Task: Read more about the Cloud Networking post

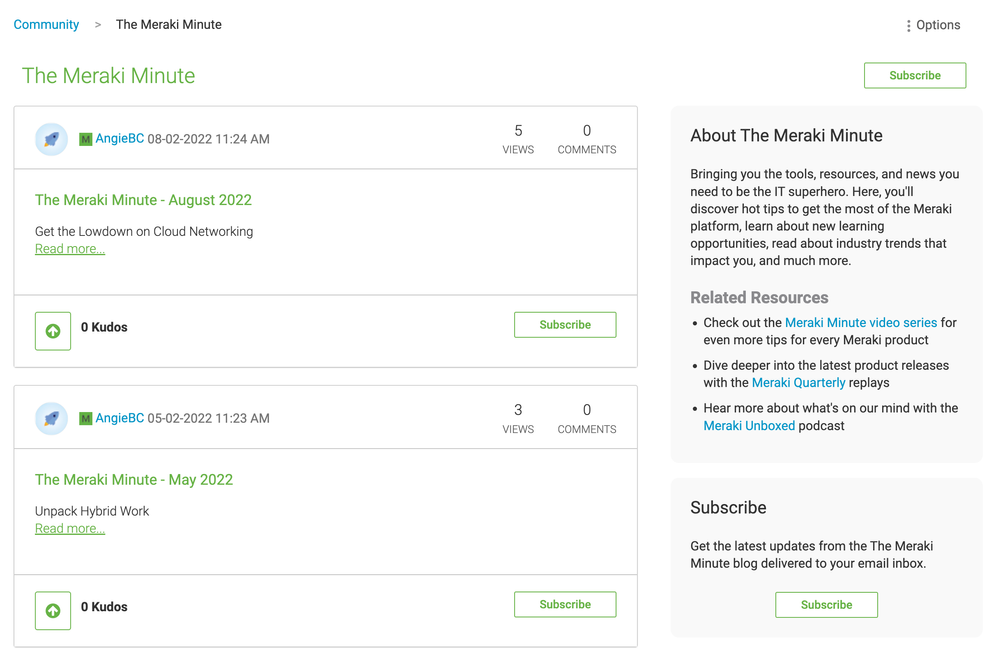Action: point(70,249)
